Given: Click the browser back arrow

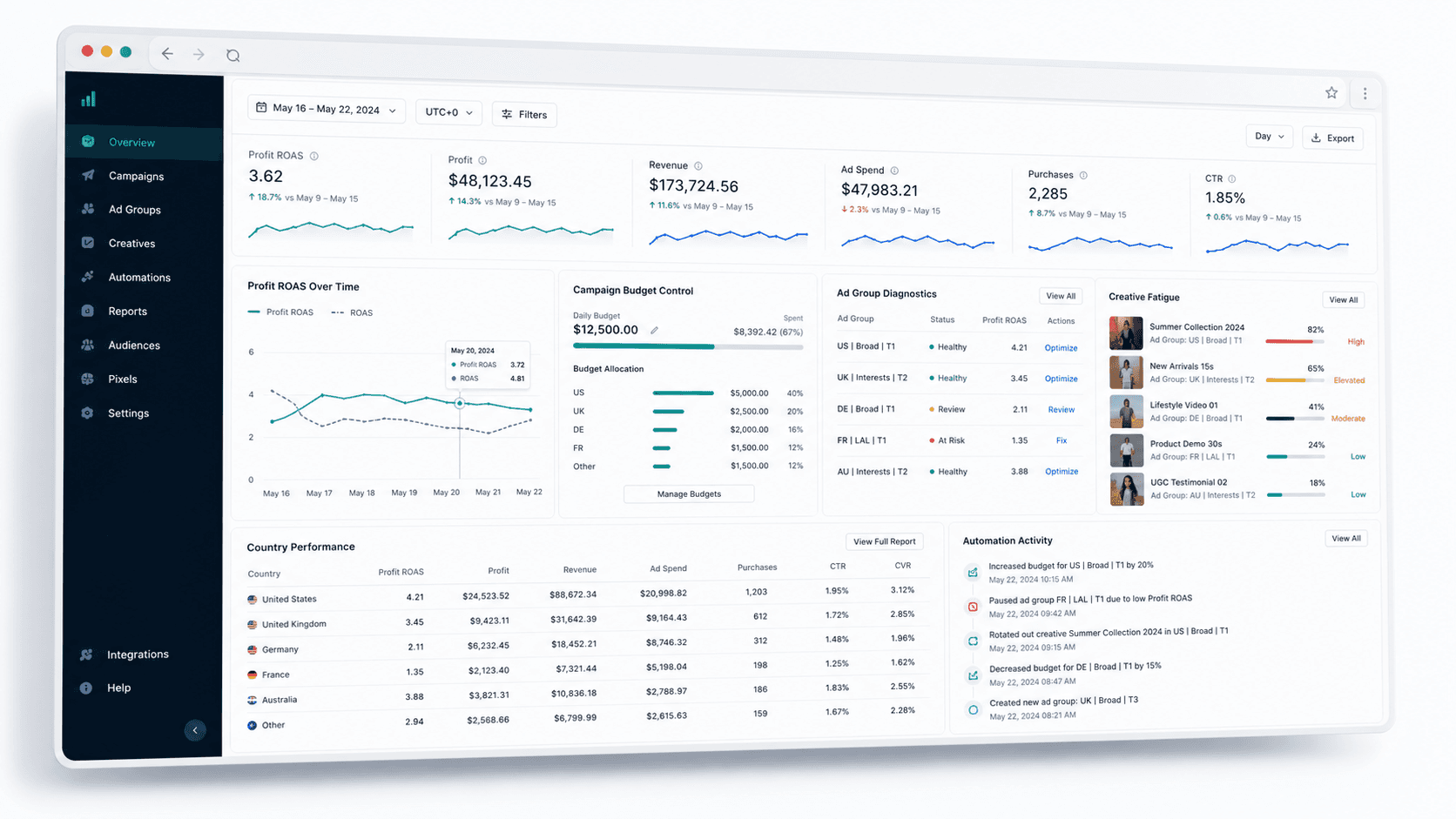Looking at the screenshot, I should (x=167, y=54).
